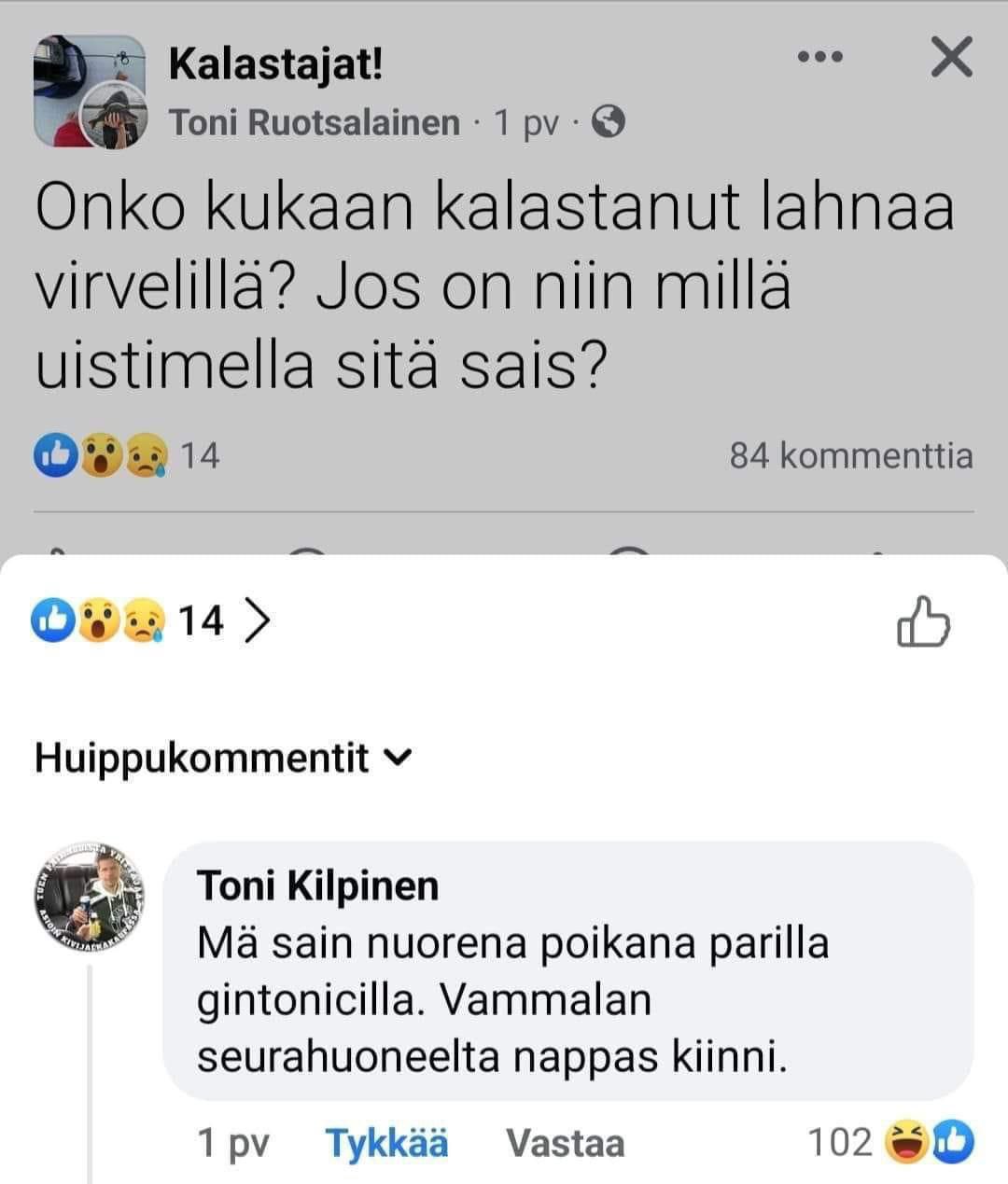Open the reactions list chevron next to 14
Image resolution: width=1008 pixels, height=1184 pixels.
click(257, 620)
